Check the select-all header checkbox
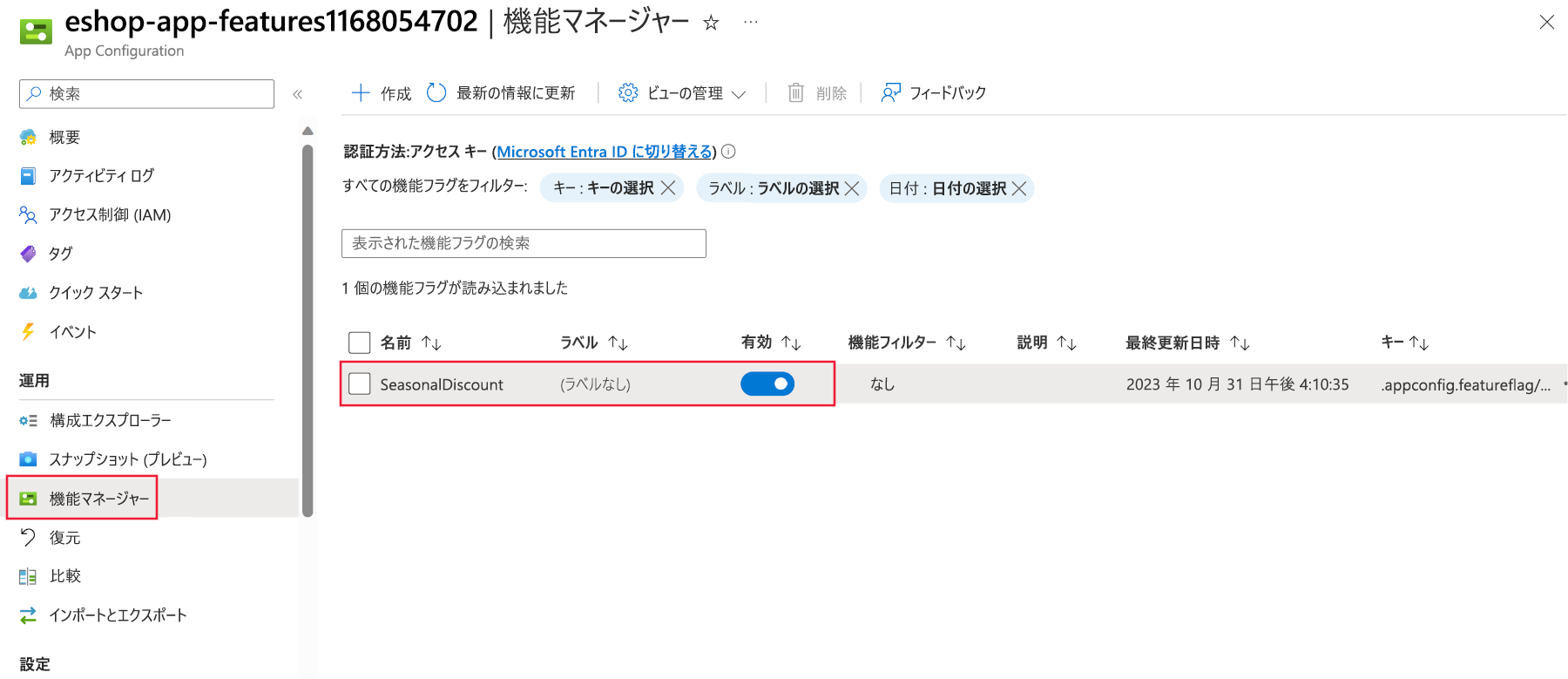The height and width of the screenshot is (679, 1568). pyautogui.click(x=359, y=343)
